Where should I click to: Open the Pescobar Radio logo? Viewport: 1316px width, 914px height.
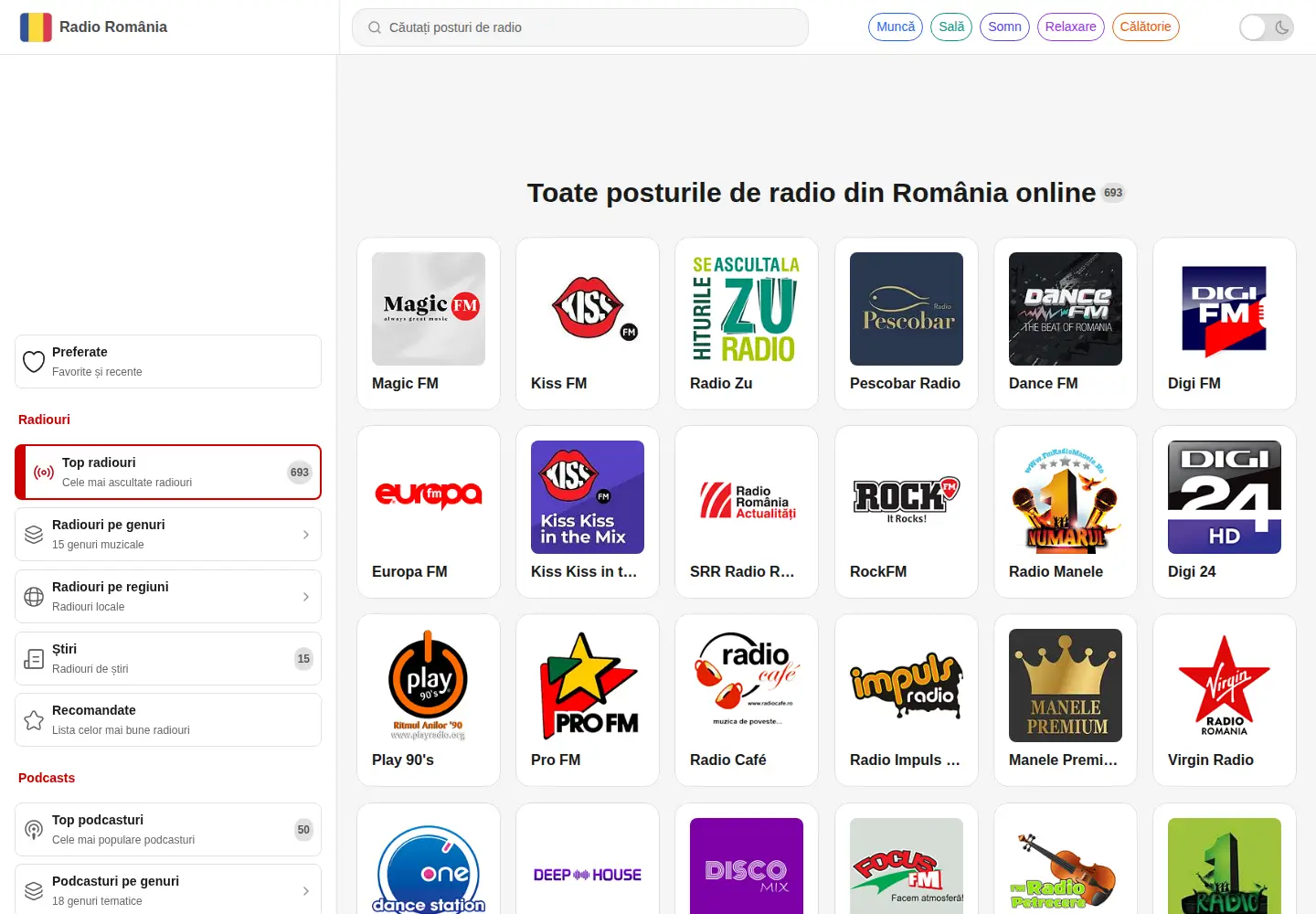tap(907, 309)
